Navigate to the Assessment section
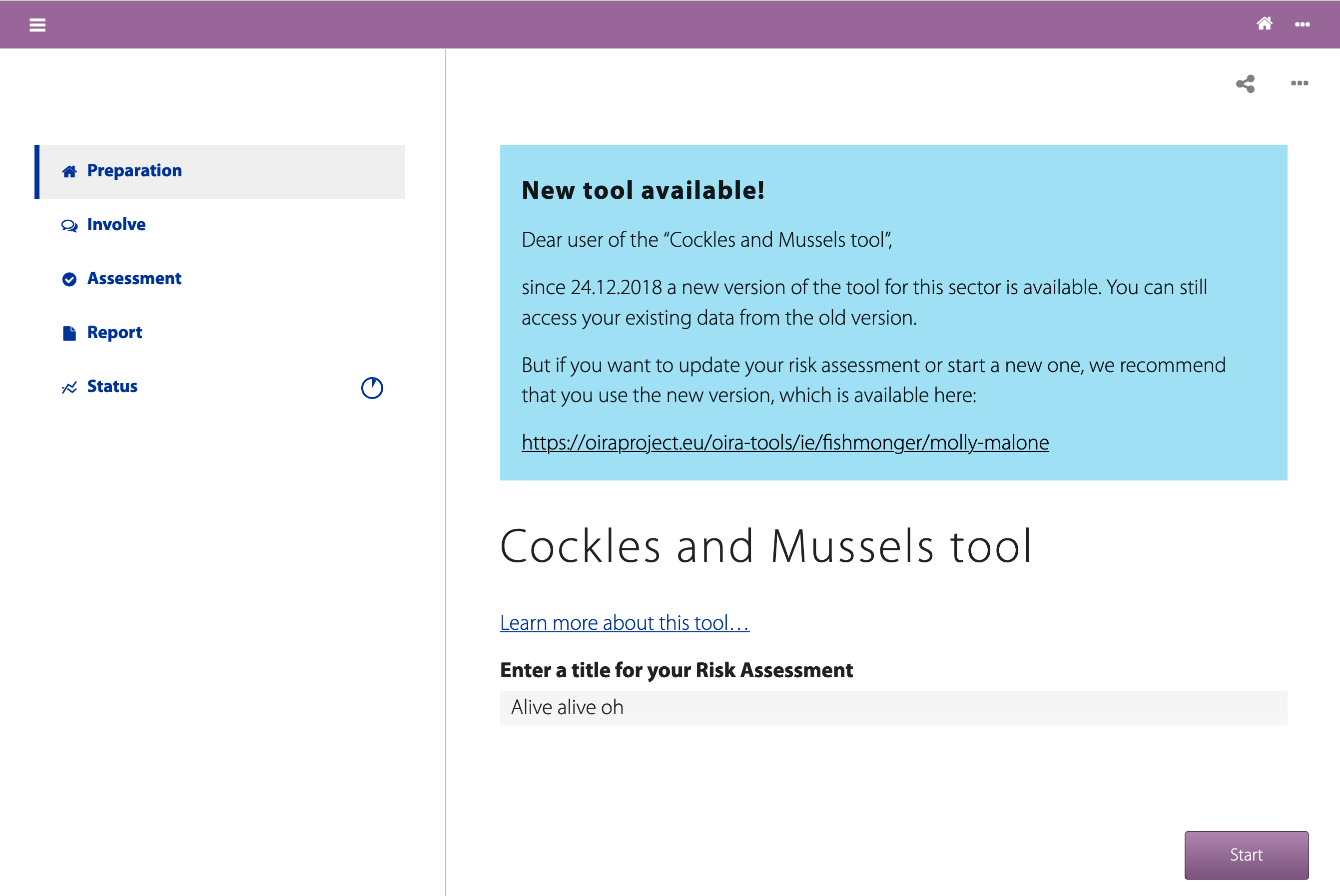 pos(134,278)
